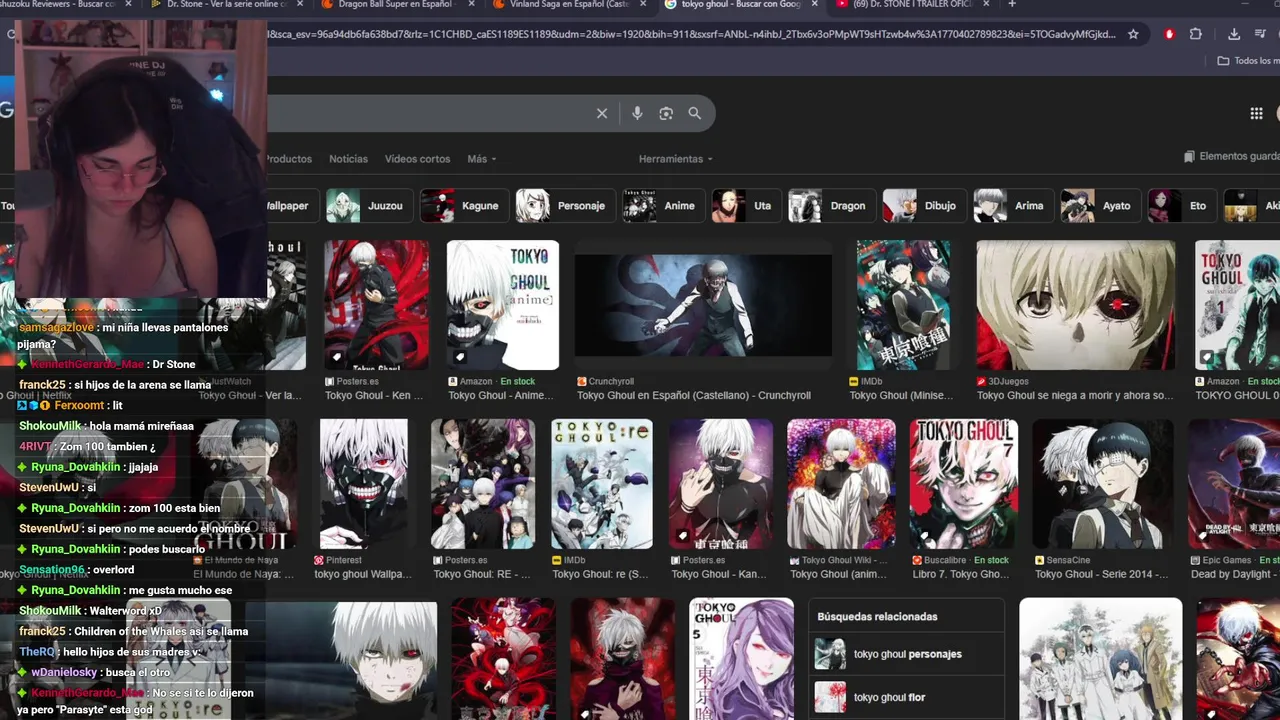
Task: Filter images by the Juuzou chip
Action: (x=370, y=206)
